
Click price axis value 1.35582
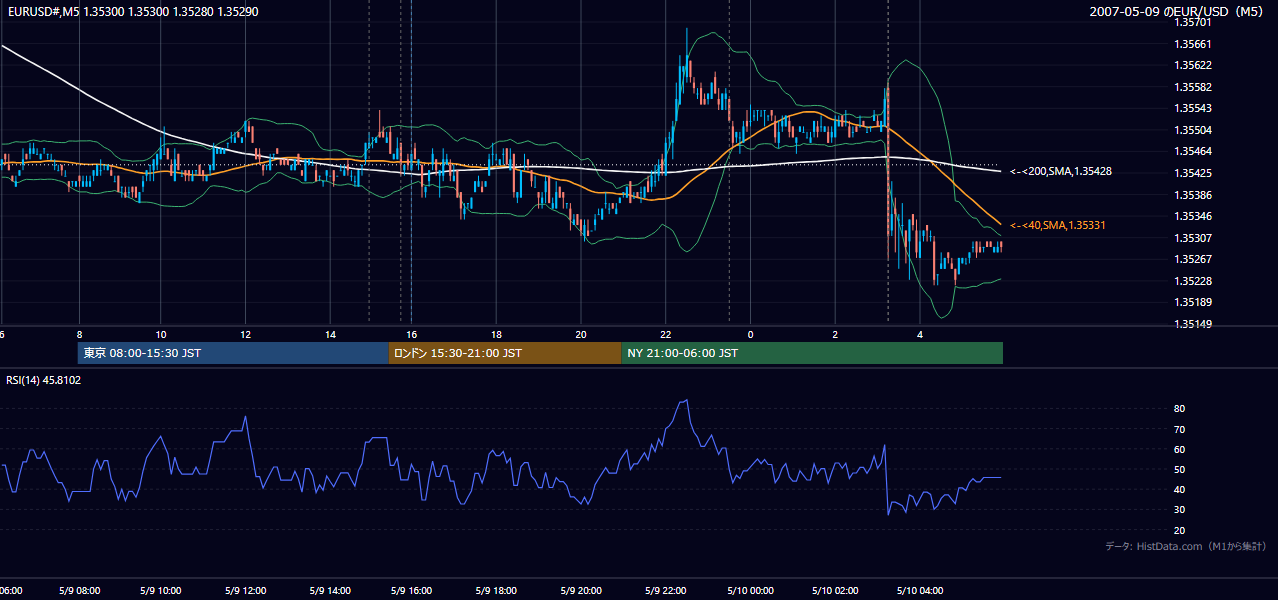click(1194, 87)
